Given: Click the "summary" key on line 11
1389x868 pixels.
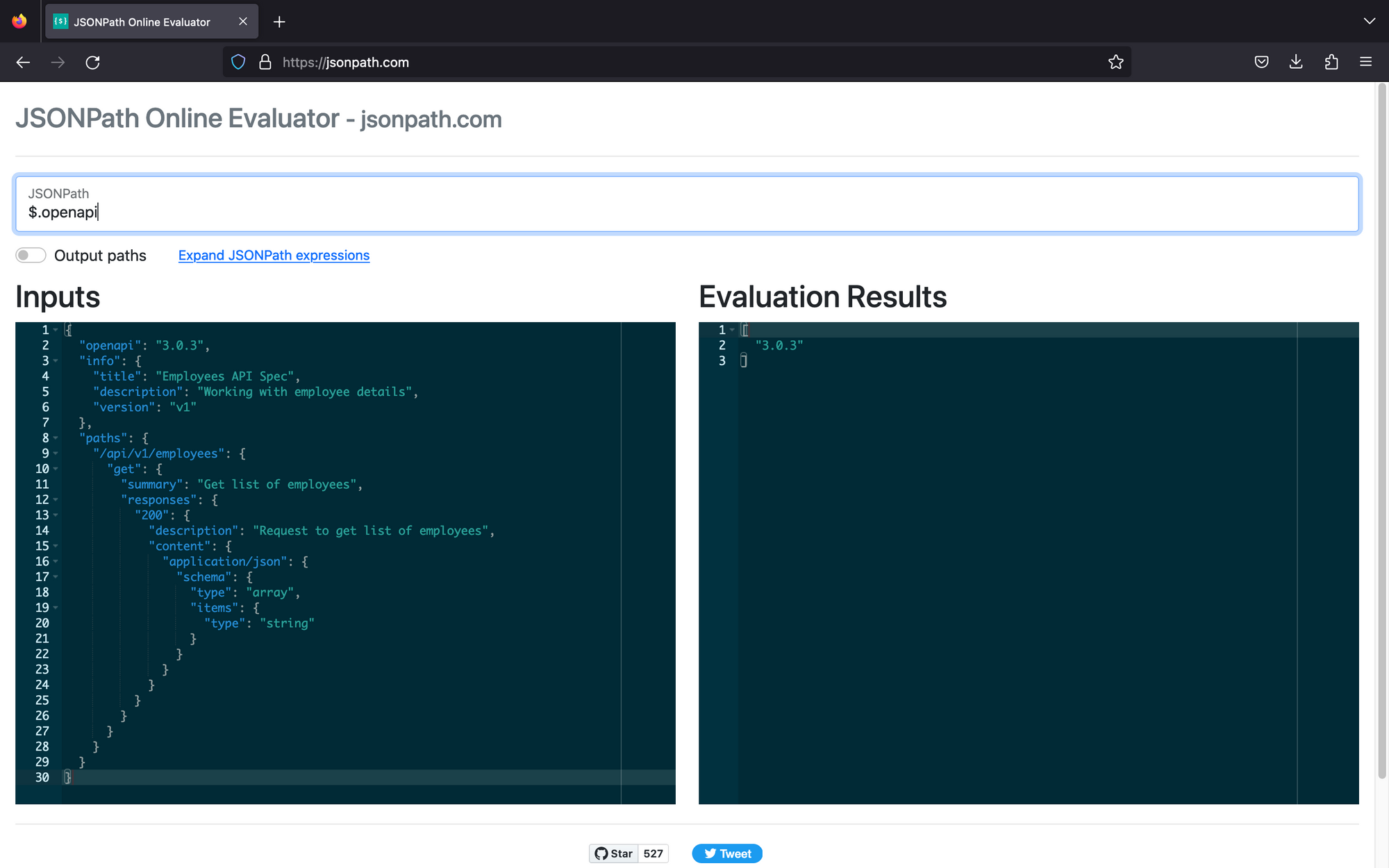Looking at the screenshot, I should click(151, 485).
